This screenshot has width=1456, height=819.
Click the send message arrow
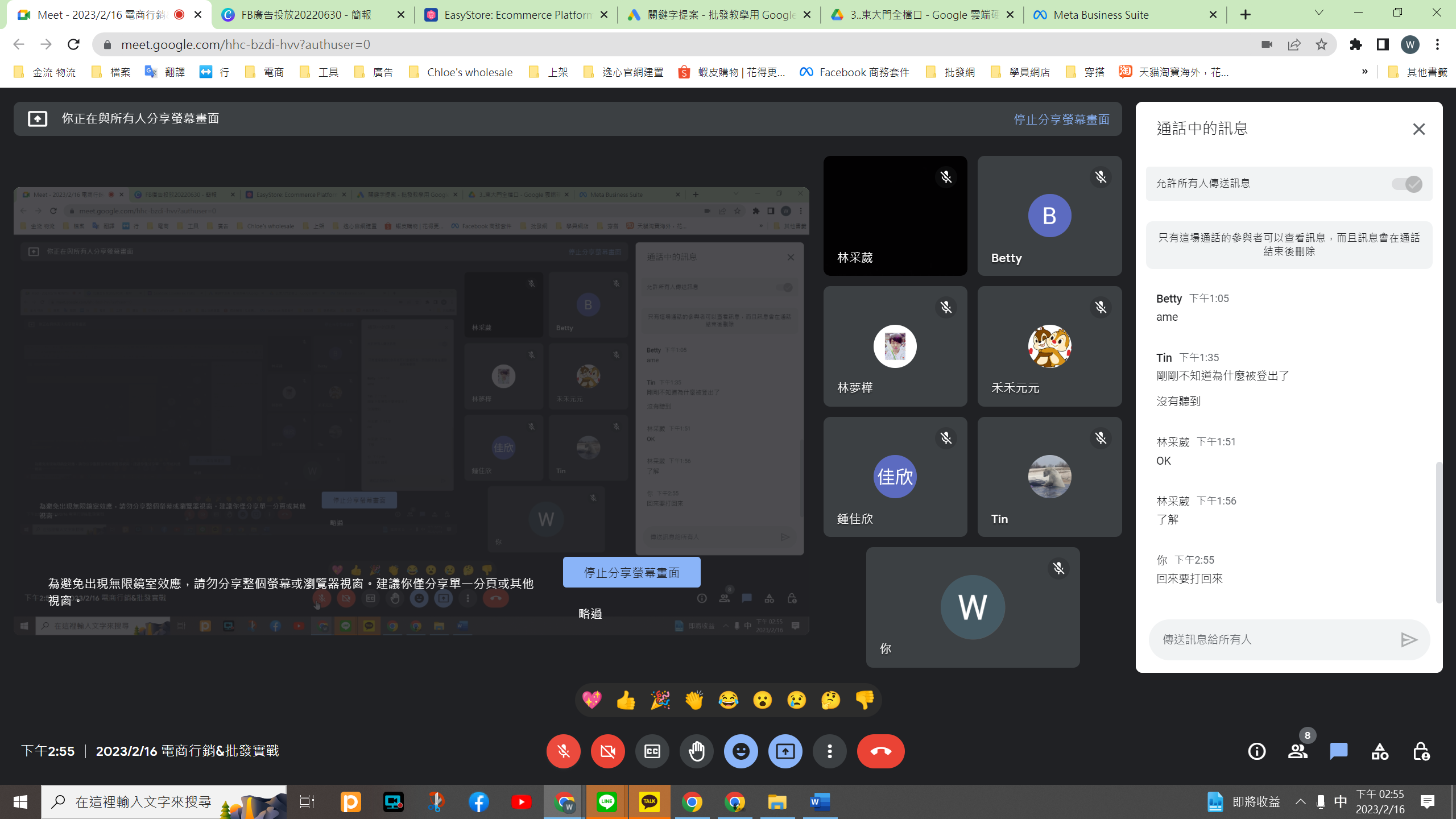click(1409, 640)
